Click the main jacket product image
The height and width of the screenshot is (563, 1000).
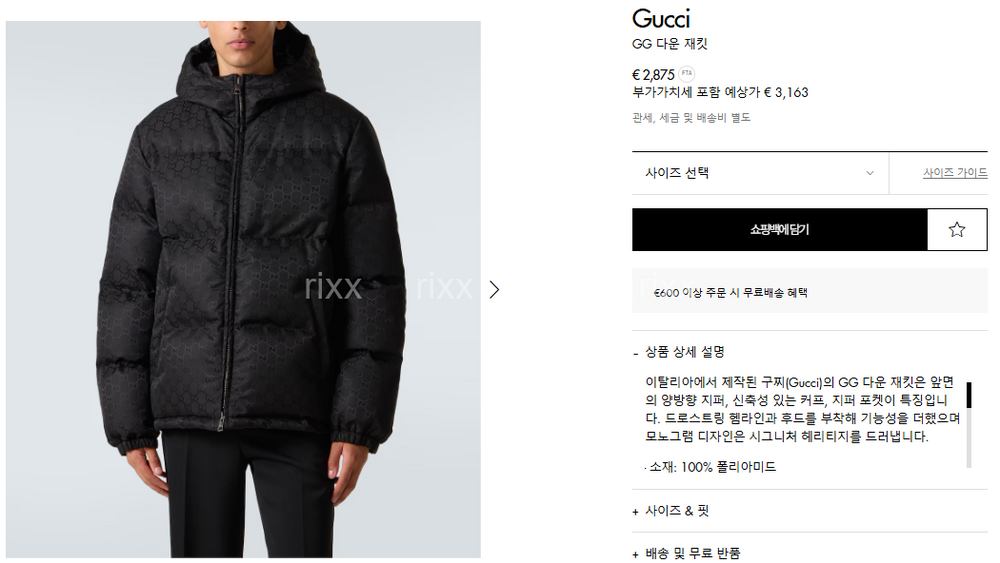click(243, 289)
